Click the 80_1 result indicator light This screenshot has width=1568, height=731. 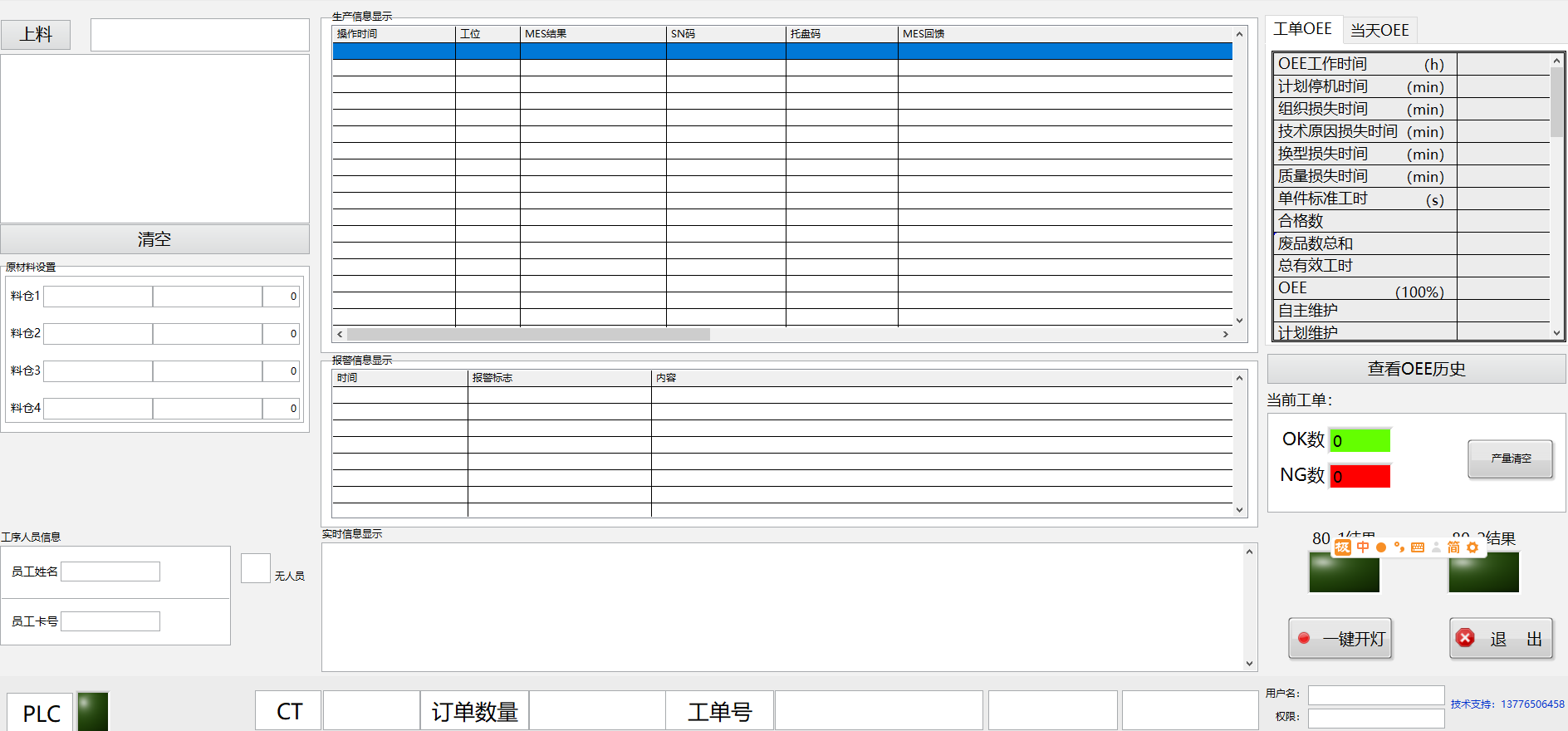(x=1344, y=572)
